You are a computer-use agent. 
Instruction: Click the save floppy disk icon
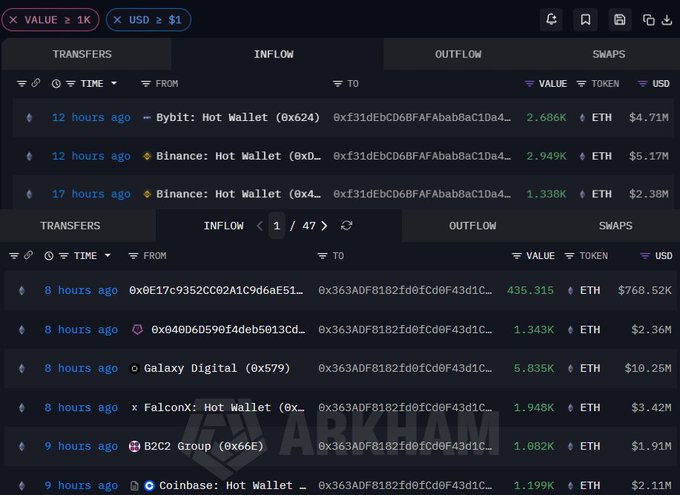pos(620,20)
